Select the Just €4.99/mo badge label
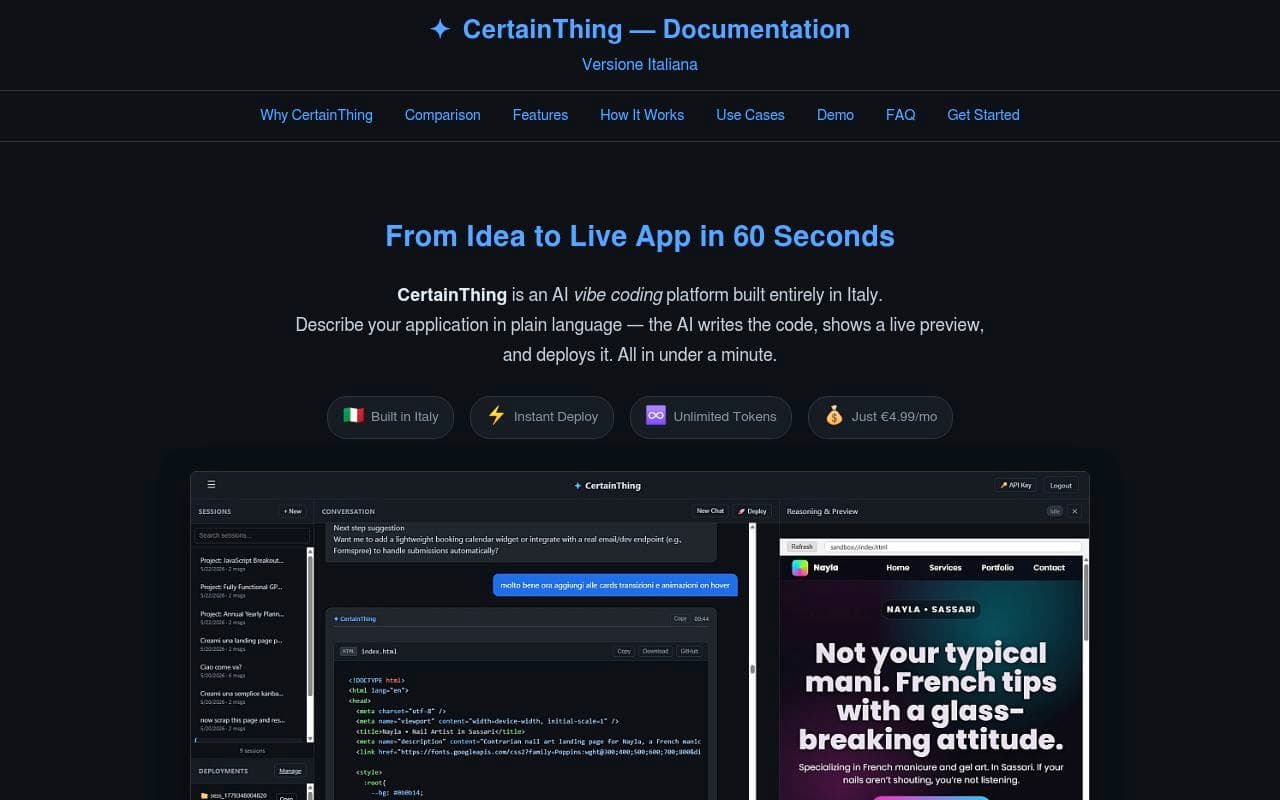Viewport: 1280px width, 800px height. coord(894,417)
